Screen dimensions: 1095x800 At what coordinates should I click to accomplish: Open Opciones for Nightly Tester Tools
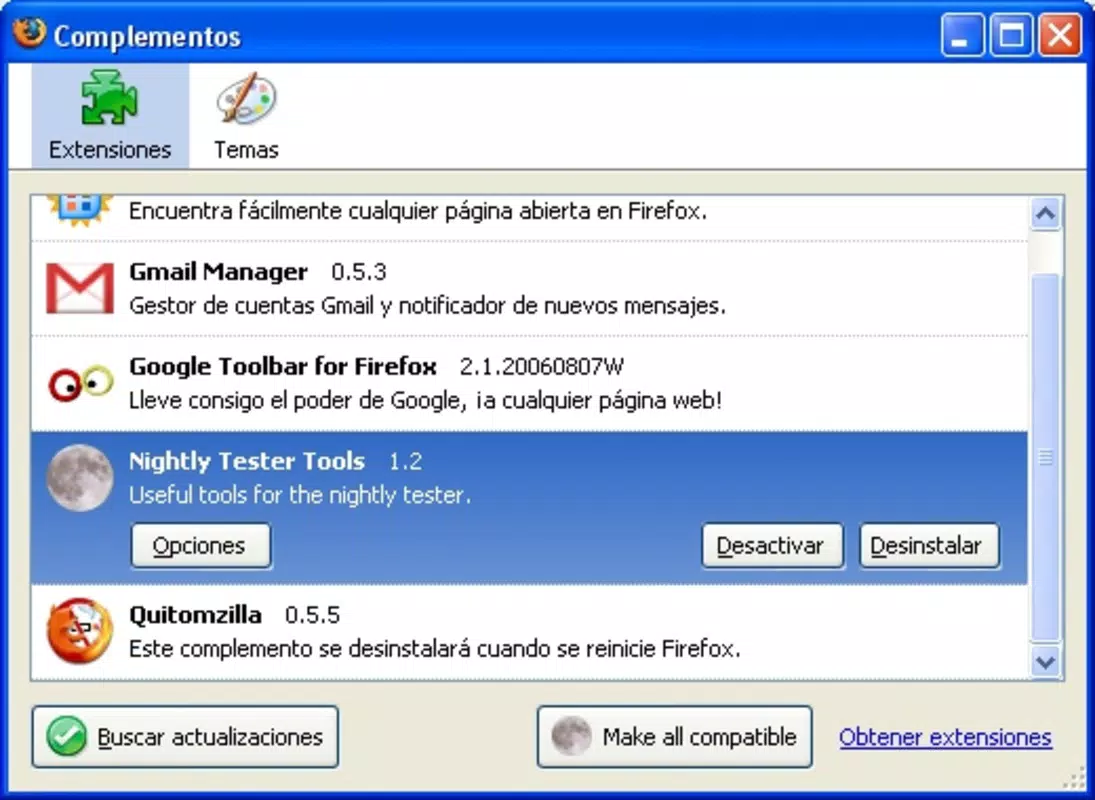pos(200,545)
